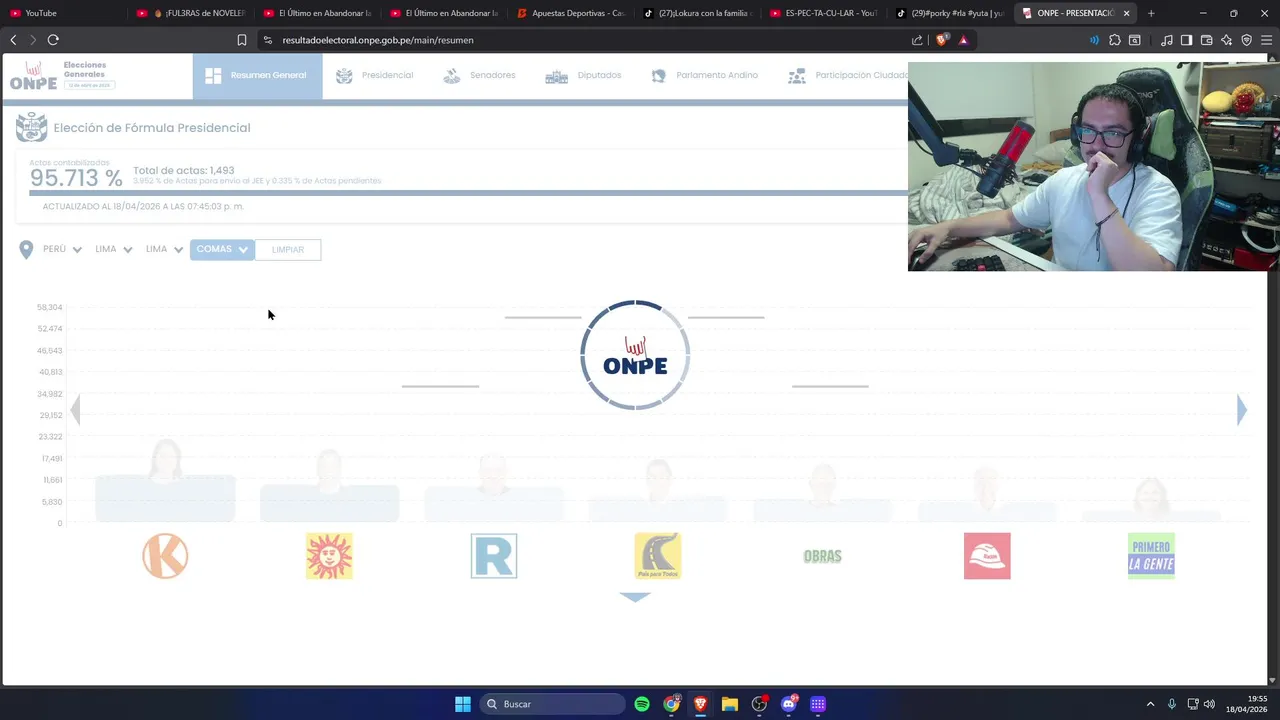The image size is (1280, 720).
Task: Select the Parlamento Andino tab
Action: coord(705,76)
